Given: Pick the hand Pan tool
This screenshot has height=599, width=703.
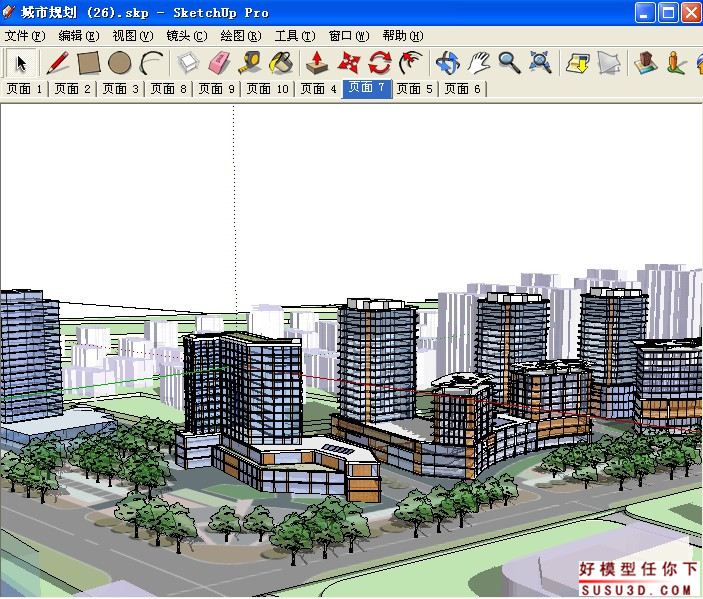Looking at the screenshot, I should [x=478, y=63].
